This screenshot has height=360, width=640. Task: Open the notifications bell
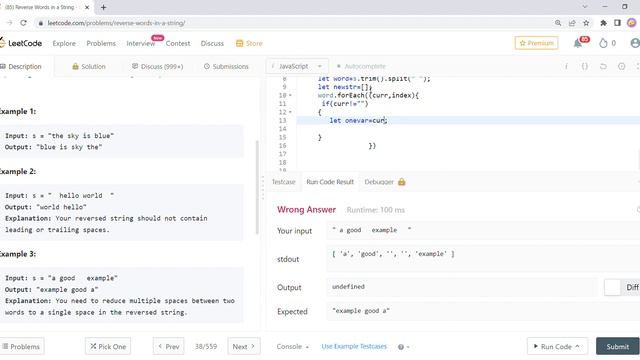click(x=578, y=43)
